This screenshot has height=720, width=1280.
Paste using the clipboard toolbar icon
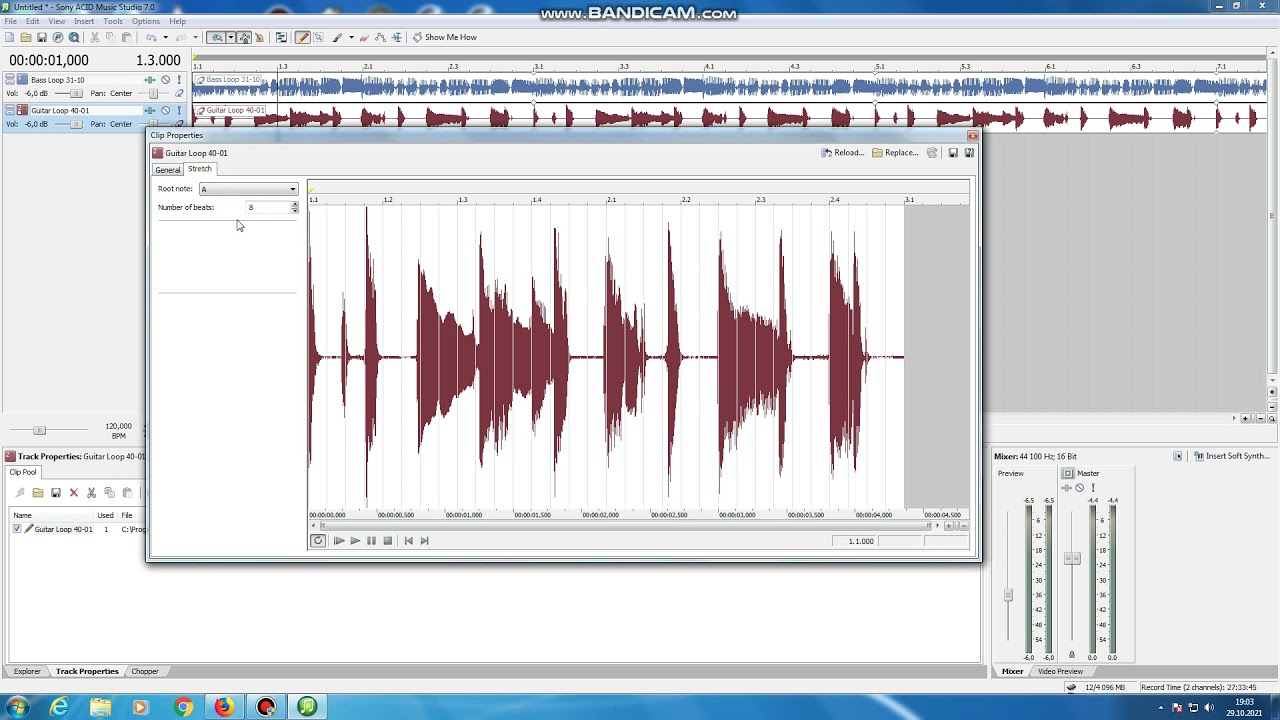pyautogui.click(x=127, y=37)
